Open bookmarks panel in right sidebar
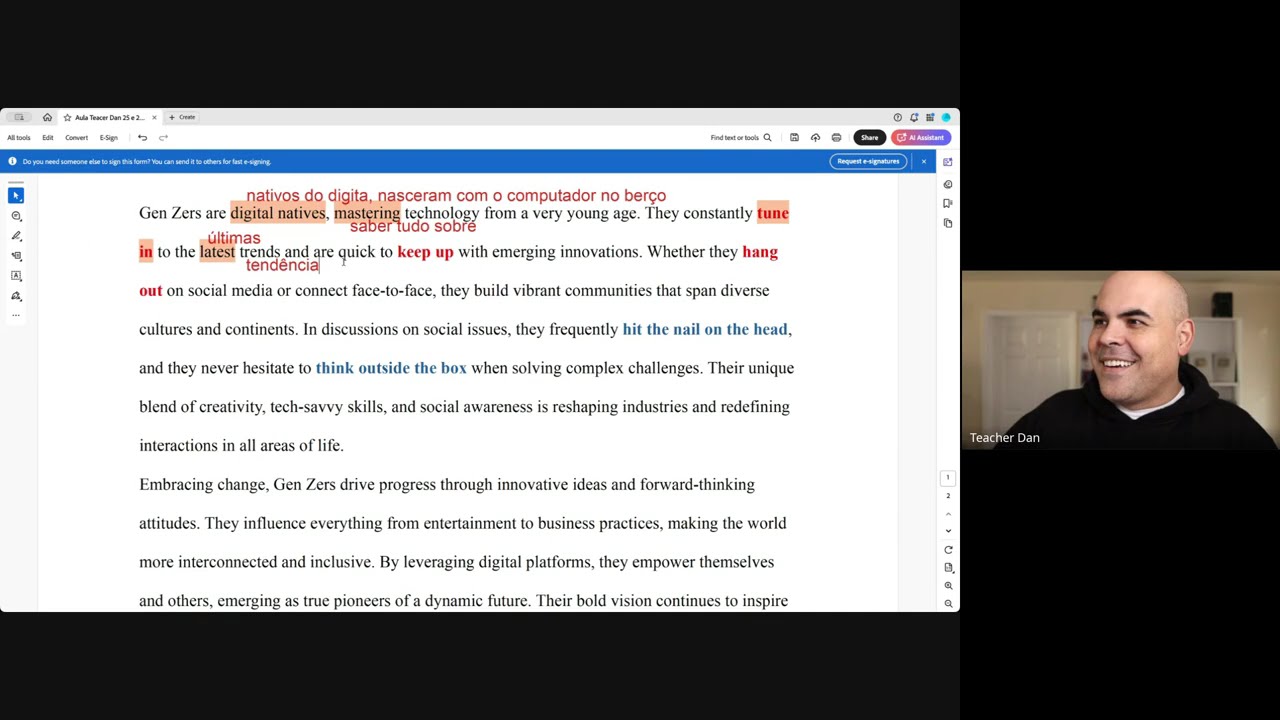 click(948, 203)
